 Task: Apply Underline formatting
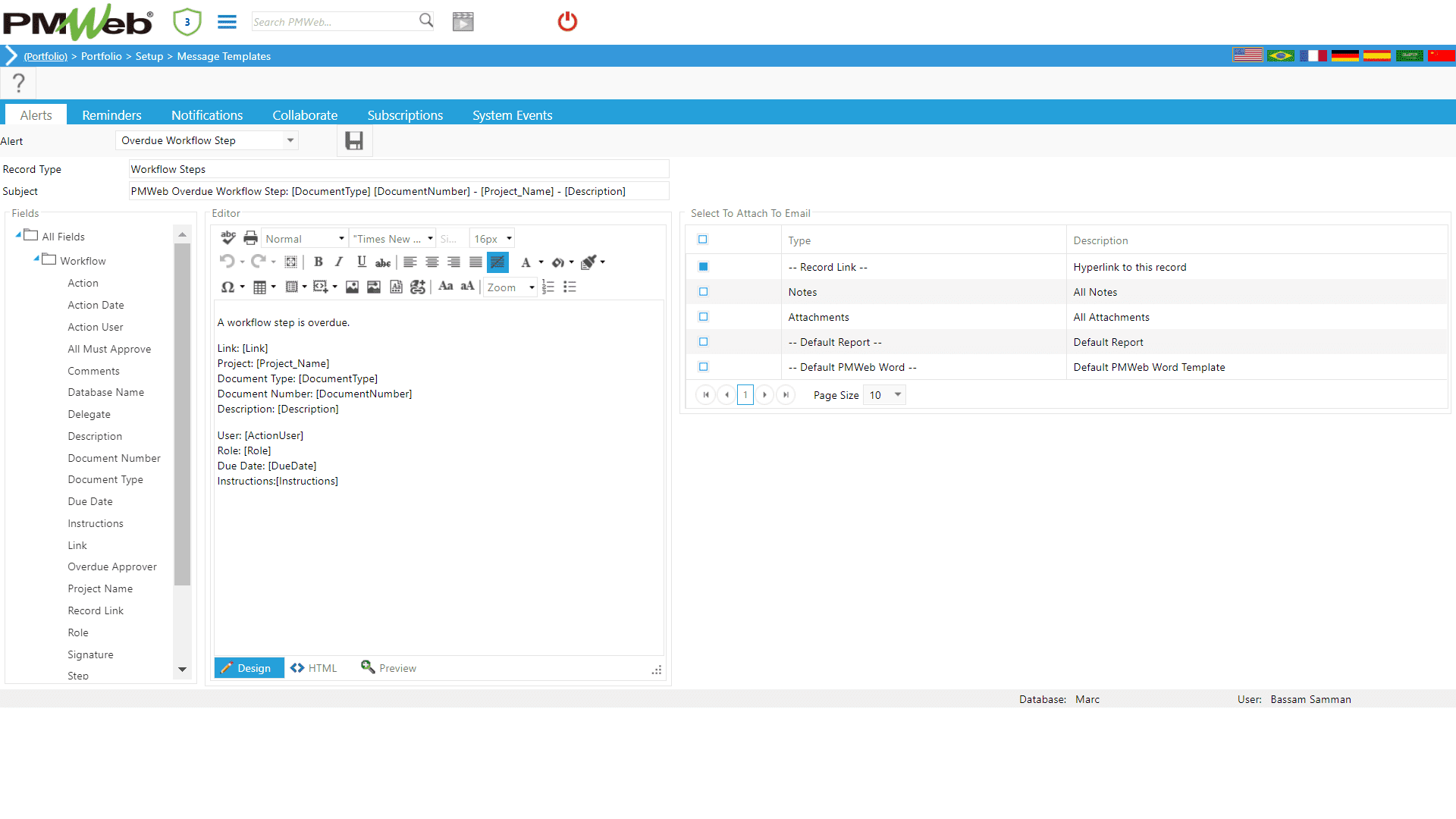click(362, 262)
